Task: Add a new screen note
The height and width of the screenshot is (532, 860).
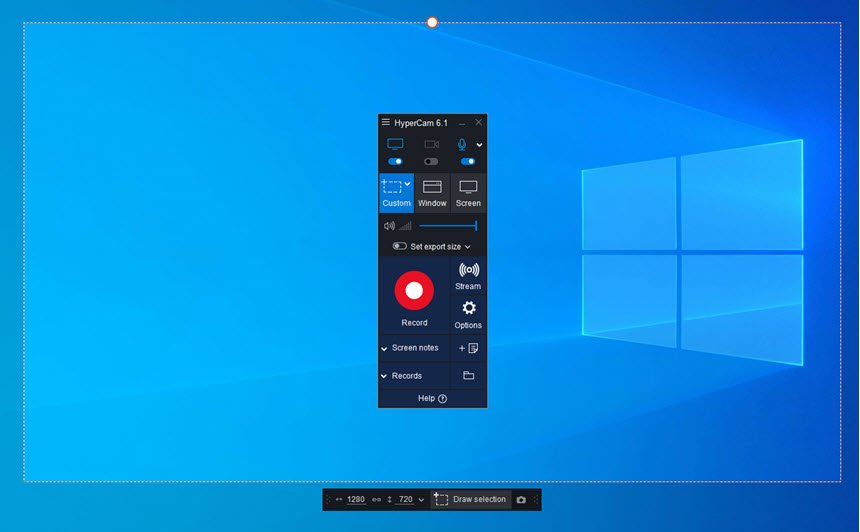Action: [x=468, y=348]
